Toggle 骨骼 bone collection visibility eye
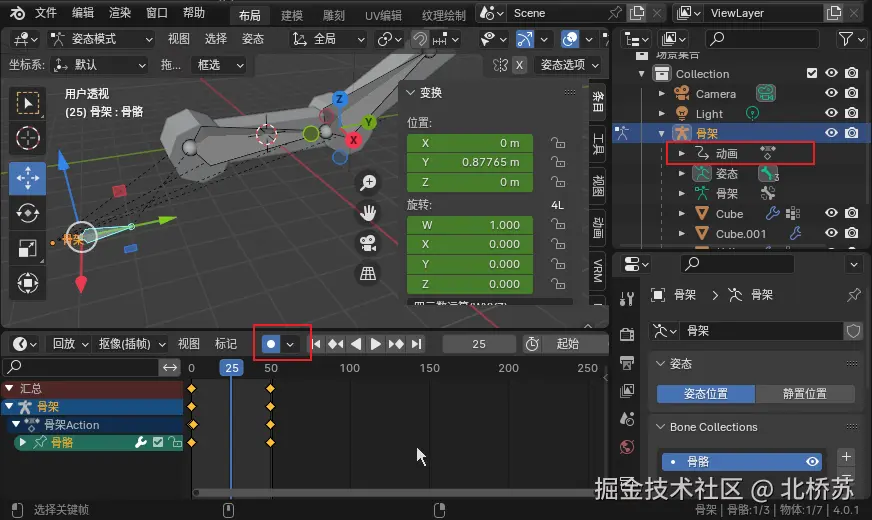Screen dimensions: 872x520 click(x=812, y=462)
